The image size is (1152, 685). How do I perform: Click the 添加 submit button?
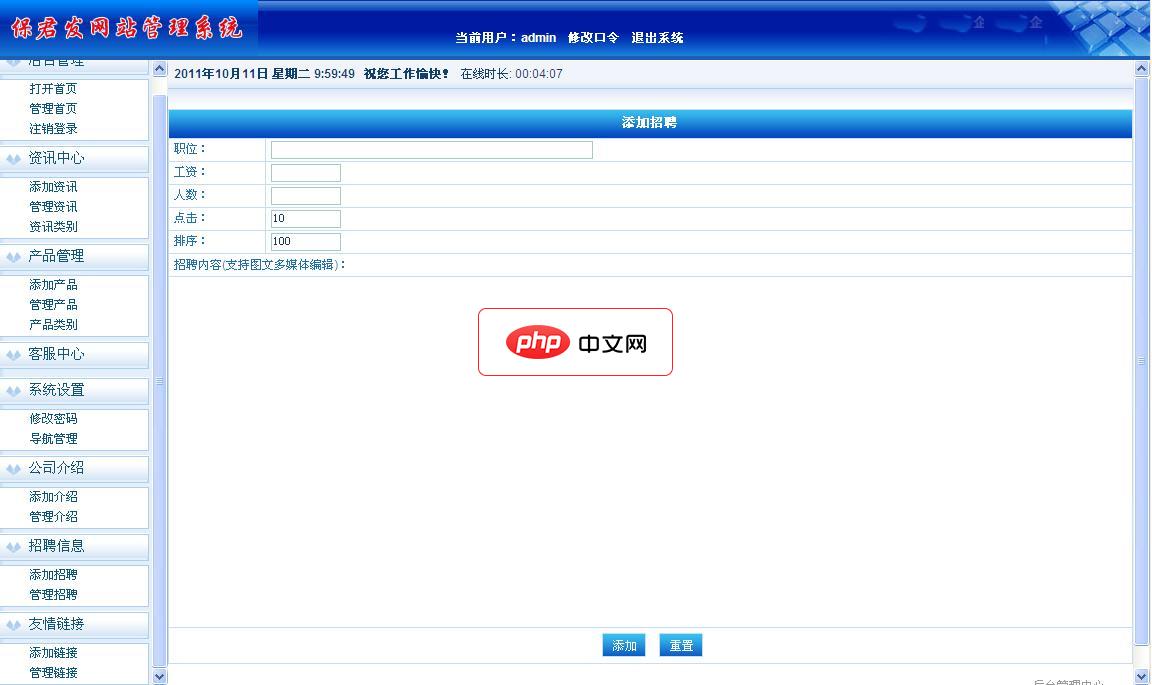point(624,645)
